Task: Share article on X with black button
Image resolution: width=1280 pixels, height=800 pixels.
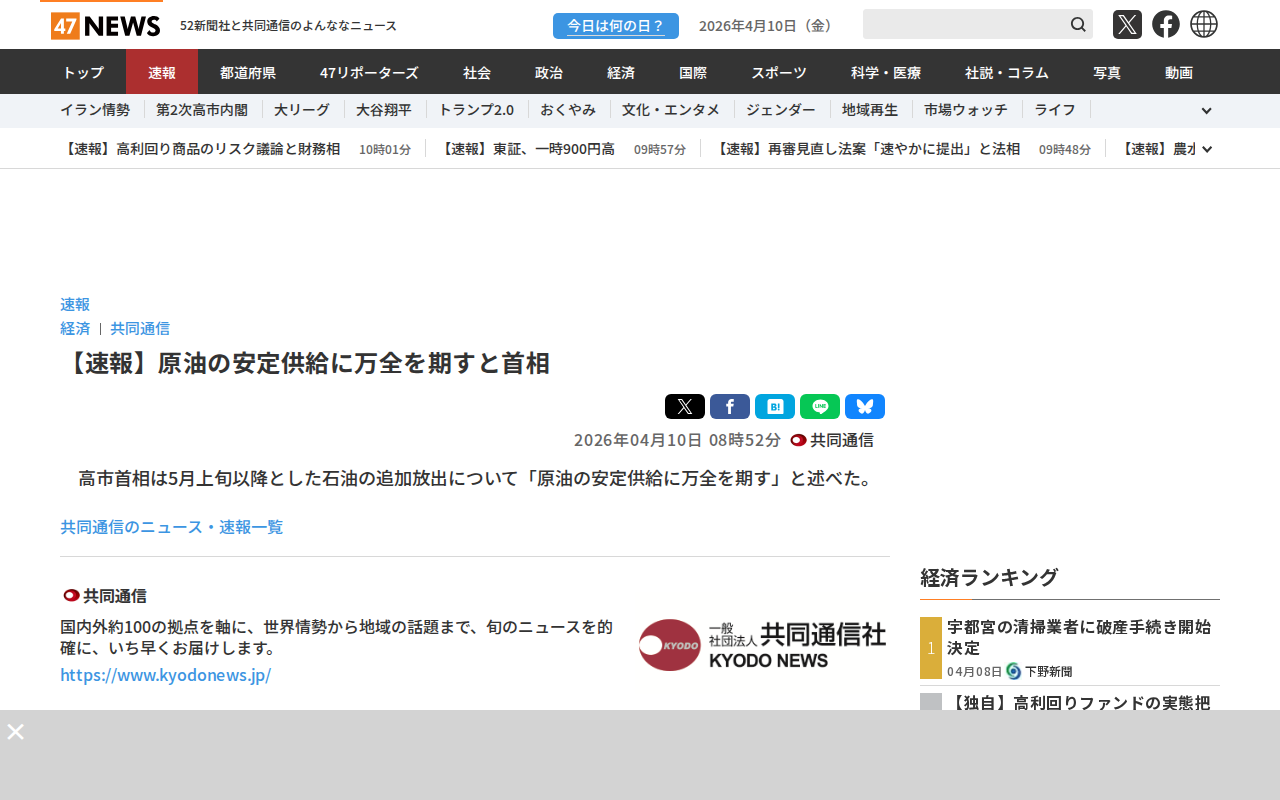Action: pyautogui.click(x=685, y=406)
